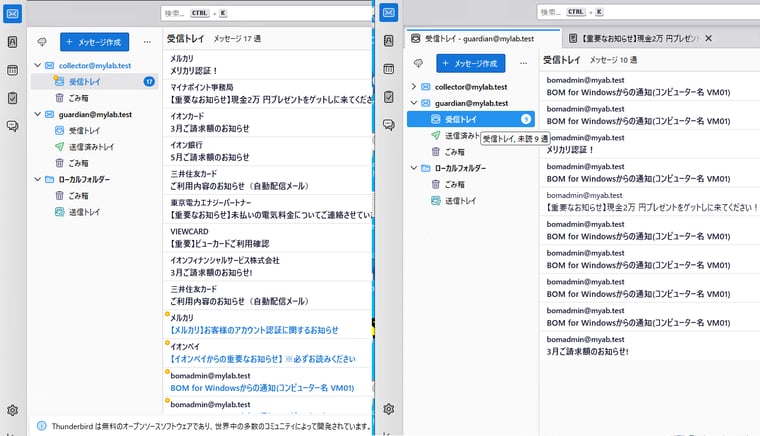The image size is (760, 436).
Task: Switch to 受信トレイ - guardian@mylab.test tab
Action: 482,38
